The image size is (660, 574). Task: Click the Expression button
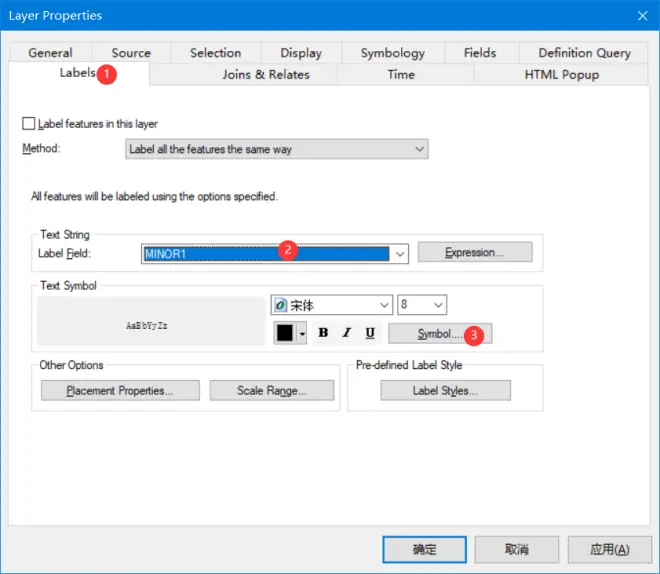coord(475,252)
